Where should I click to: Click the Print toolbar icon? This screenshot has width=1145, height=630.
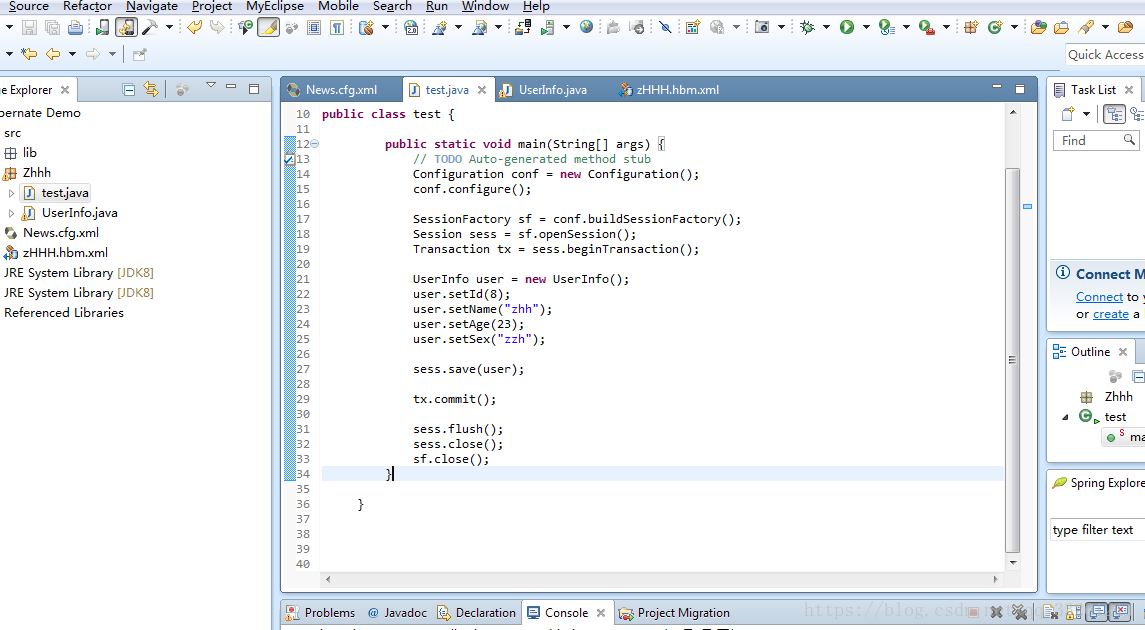tap(75, 28)
